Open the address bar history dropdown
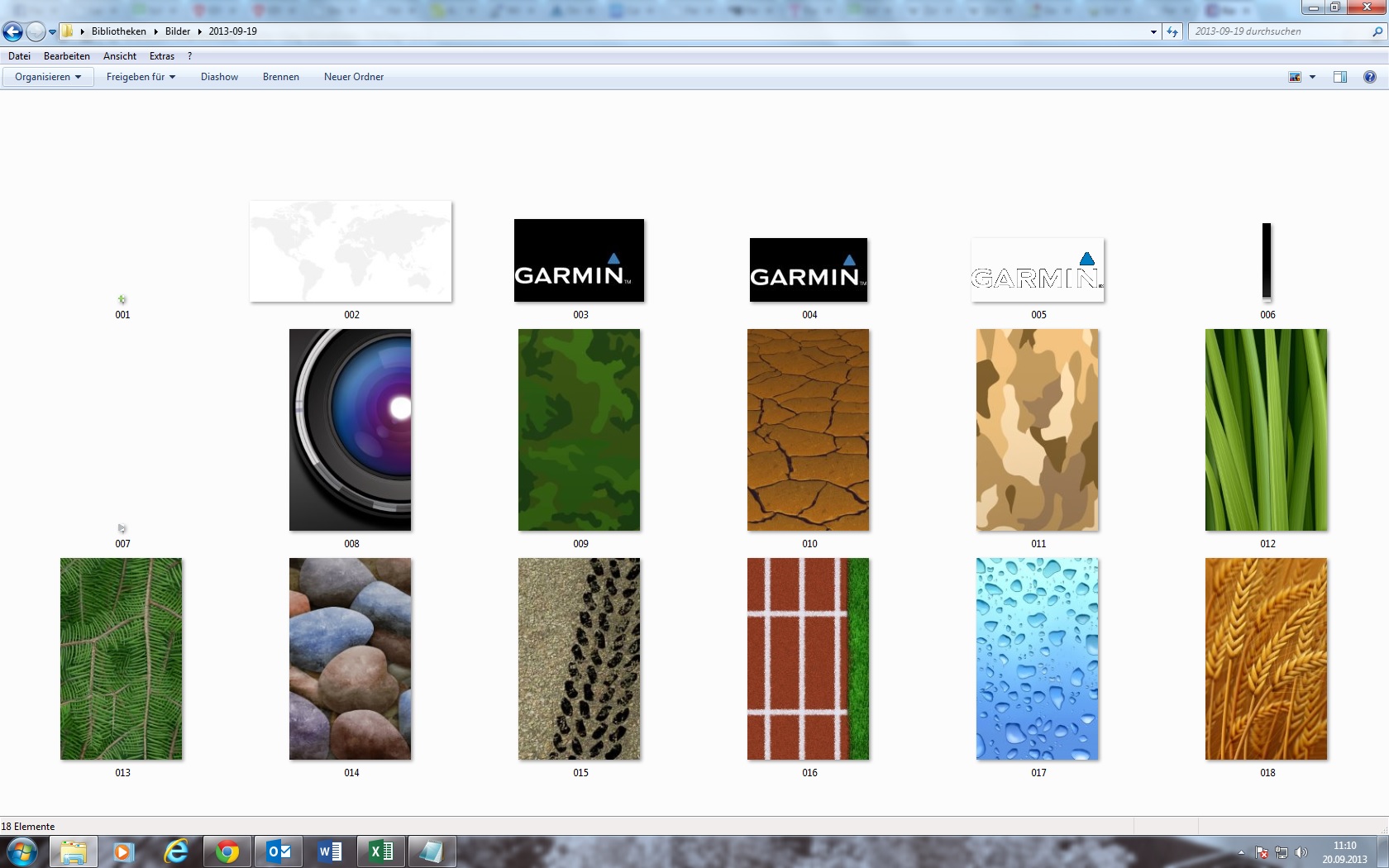 pyautogui.click(x=1153, y=31)
